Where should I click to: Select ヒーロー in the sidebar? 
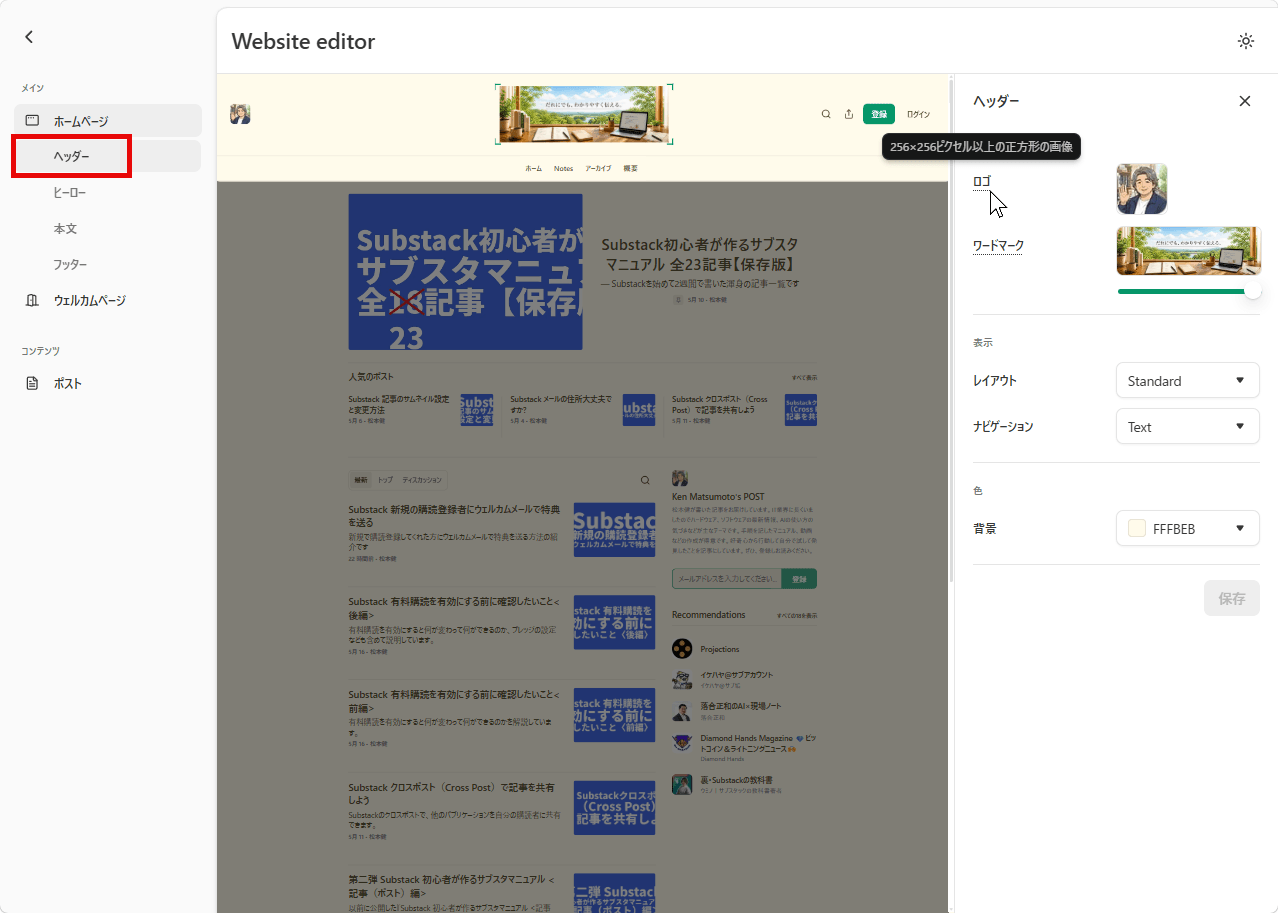tap(70, 192)
